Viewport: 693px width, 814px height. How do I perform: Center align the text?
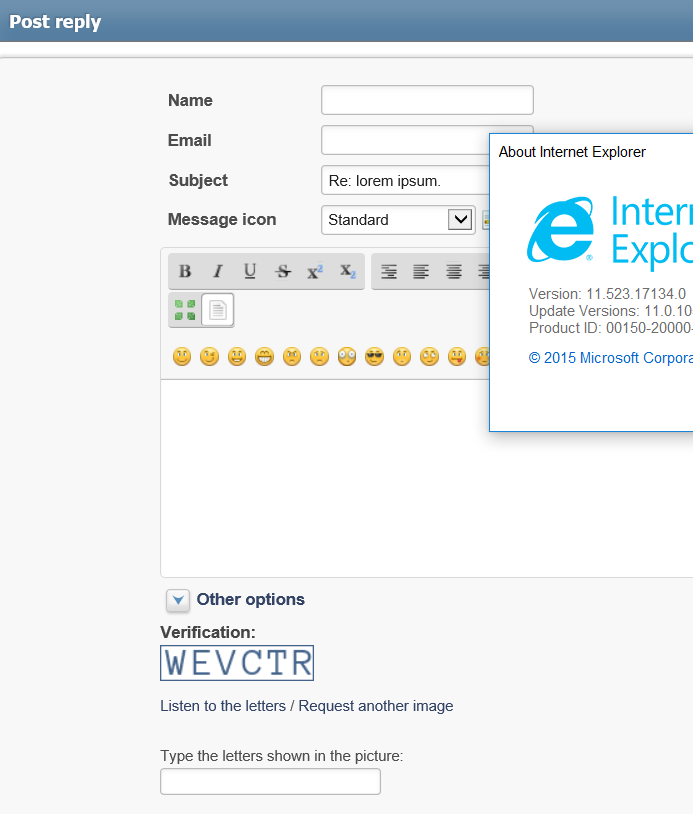[x=454, y=271]
